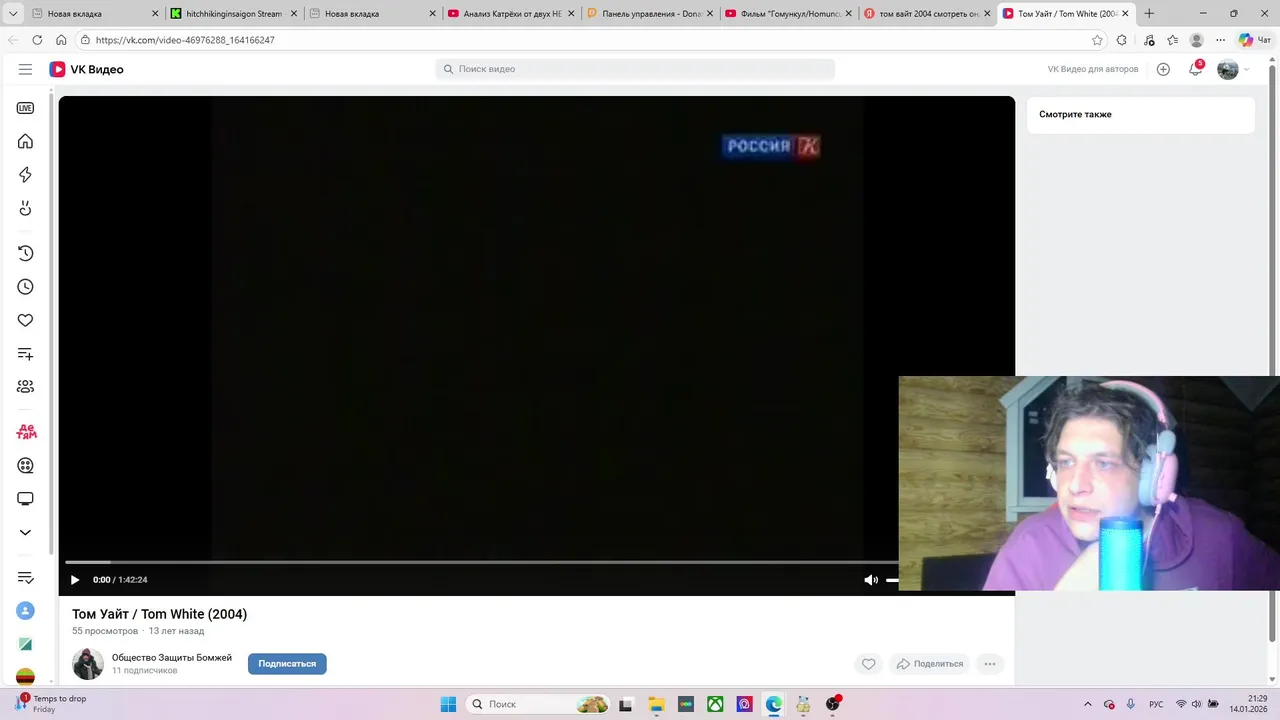Click the 55 просмотров view count text
Viewport: 1280px width, 720px height.
[105, 631]
